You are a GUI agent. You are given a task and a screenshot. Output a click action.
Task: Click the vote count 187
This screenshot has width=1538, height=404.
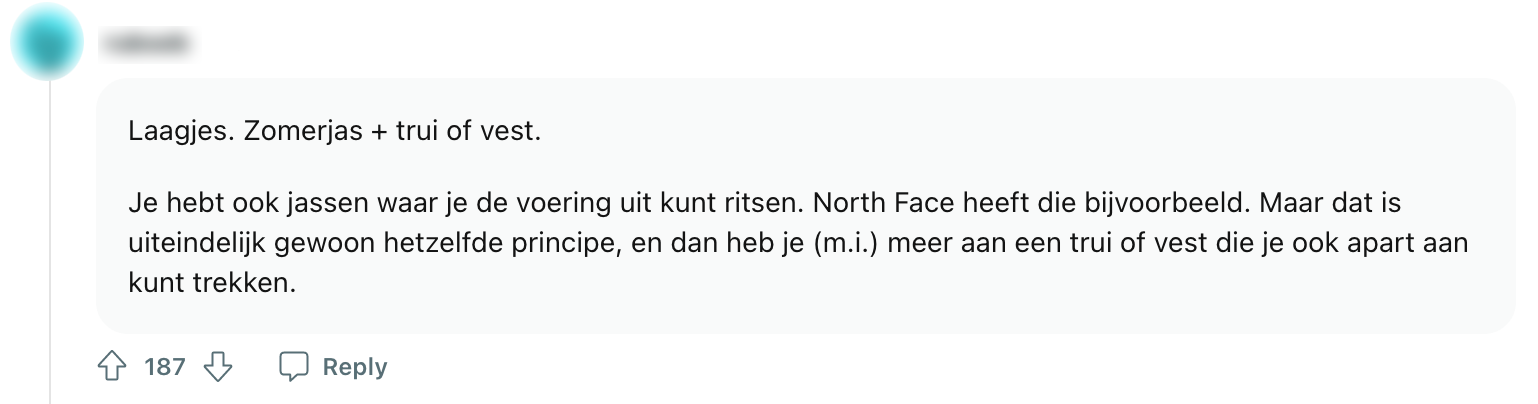tap(165, 367)
